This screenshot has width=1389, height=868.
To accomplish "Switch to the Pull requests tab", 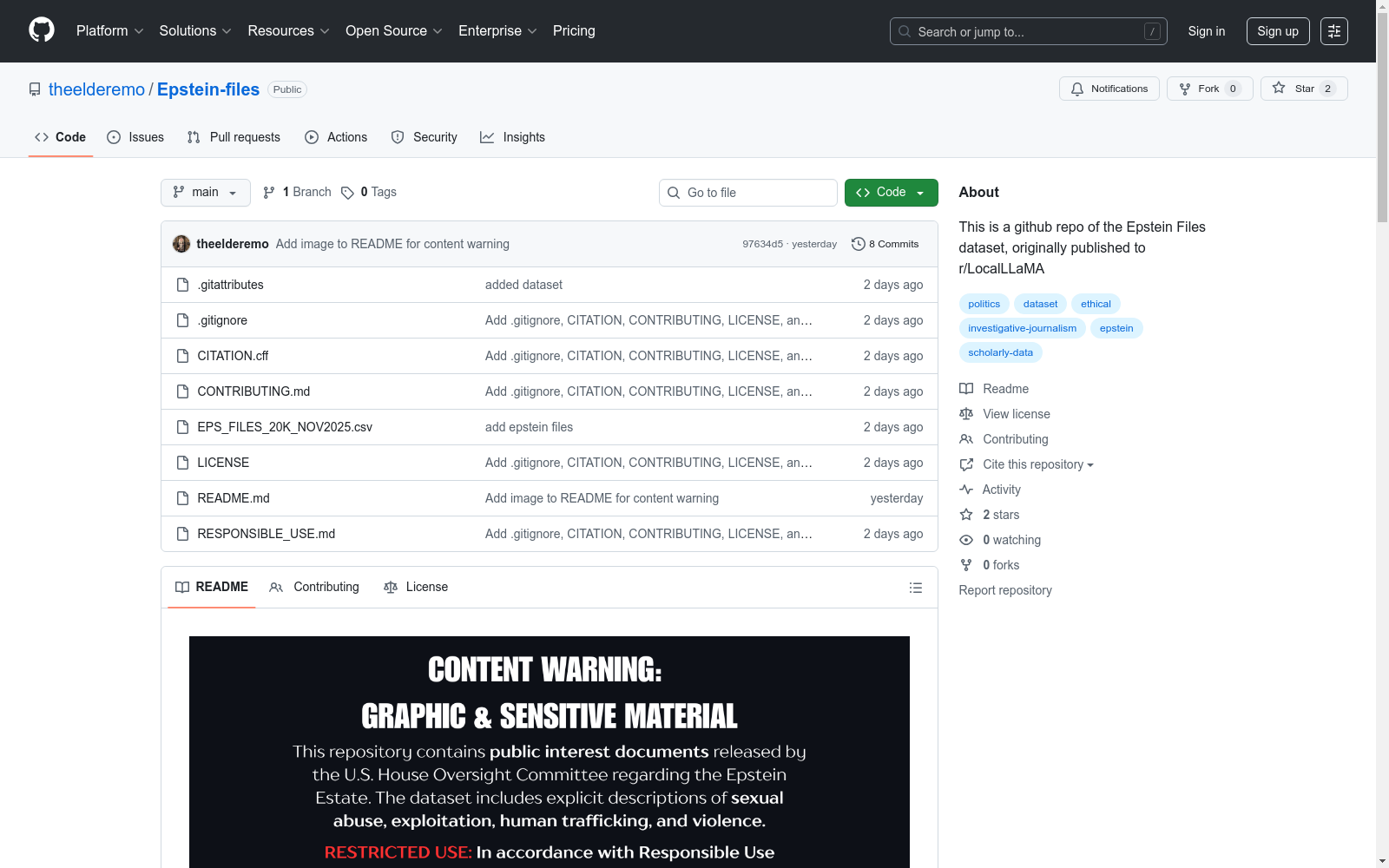I will [234, 137].
